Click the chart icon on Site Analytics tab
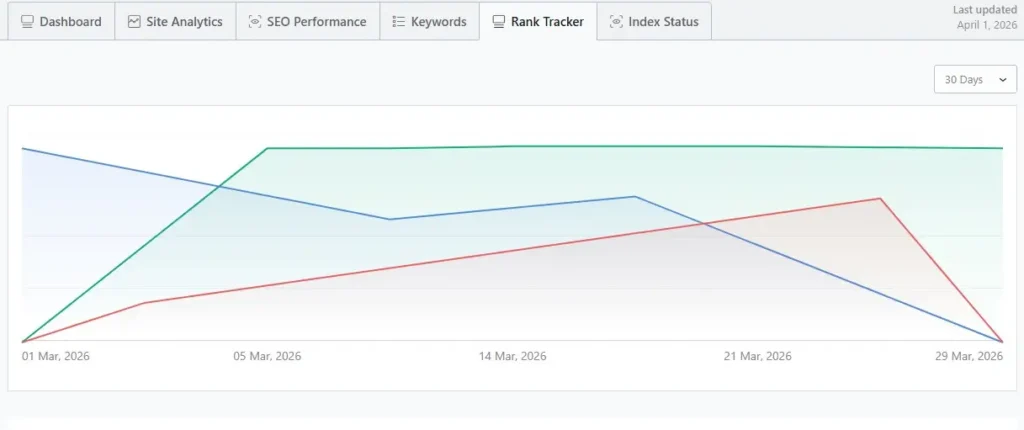 [x=134, y=21]
